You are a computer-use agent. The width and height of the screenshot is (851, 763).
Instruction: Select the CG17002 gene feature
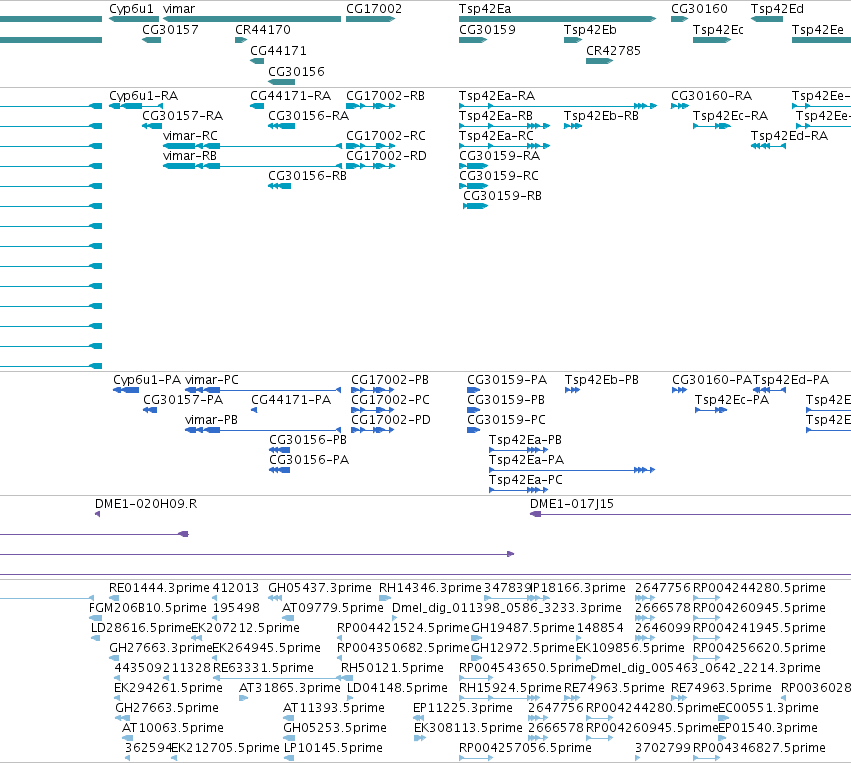point(370,19)
